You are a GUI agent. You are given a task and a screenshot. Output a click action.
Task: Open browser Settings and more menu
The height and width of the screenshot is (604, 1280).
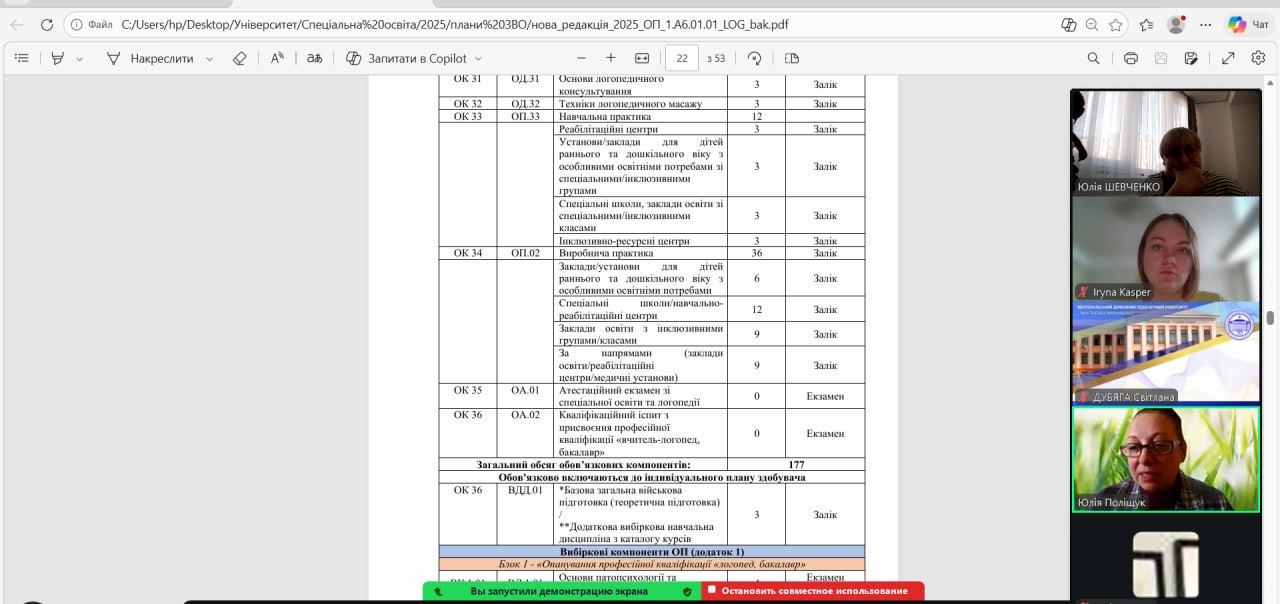[x=1206, y=24]
